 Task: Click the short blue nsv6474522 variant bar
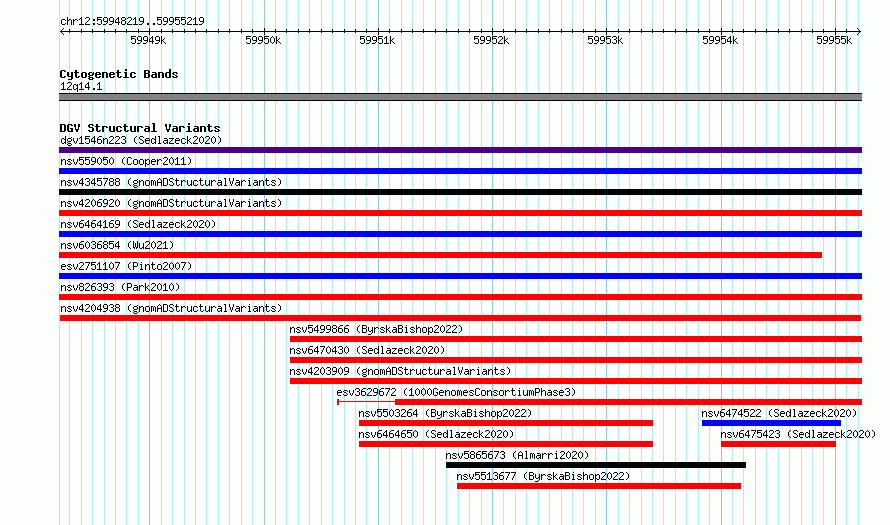(771, 423)
